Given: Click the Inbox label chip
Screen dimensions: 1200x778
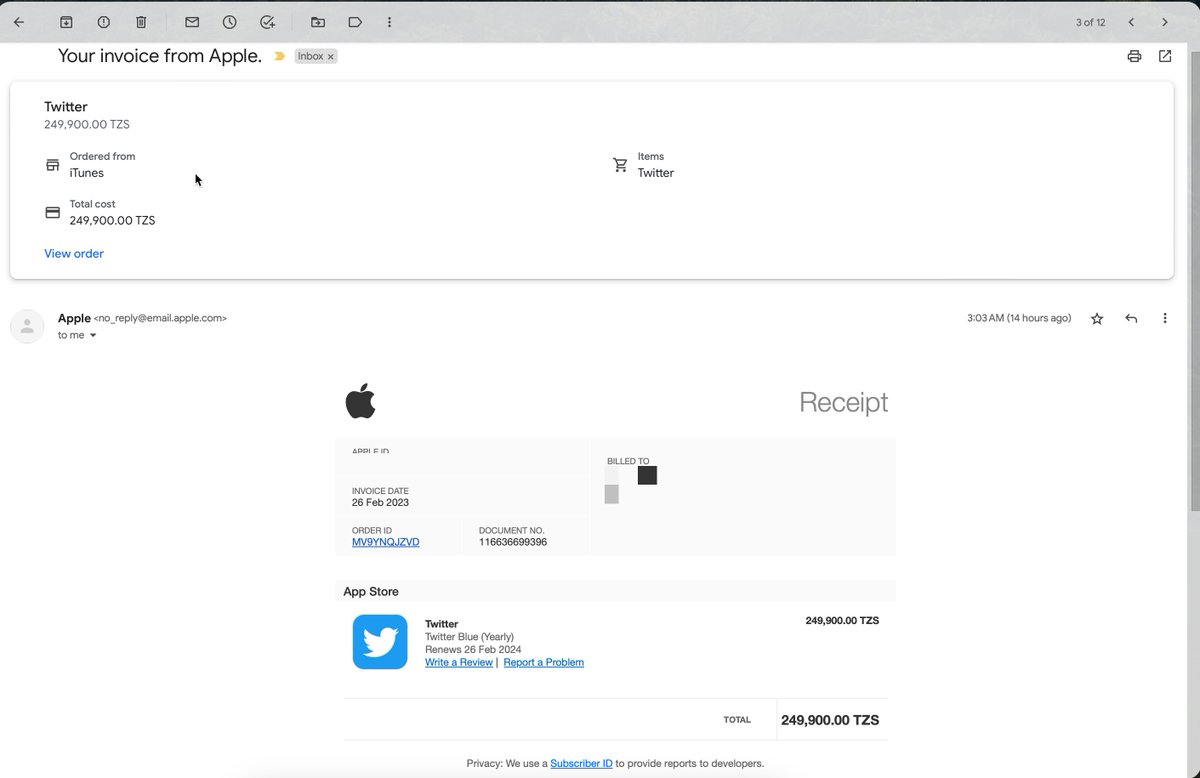Looking at the screenshot, I should click(x=310, y=57).
